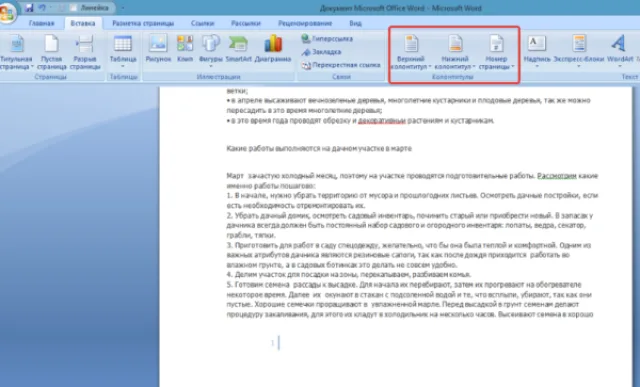Viewport: 640px width, 387px height.
Task: Click the 'Колонтитулы' group label
Action: click(453, 77)
